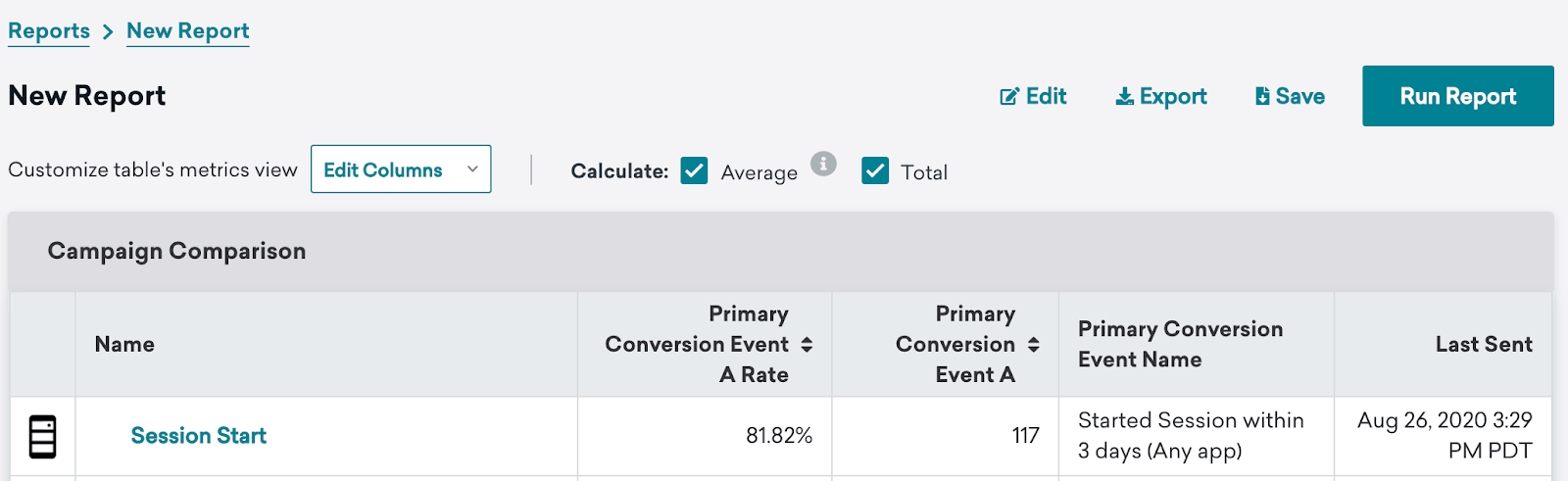Sort by Primary Conversion Event A arrows
Viewport: 1568px width, 481px height.
pos(1033,345)
